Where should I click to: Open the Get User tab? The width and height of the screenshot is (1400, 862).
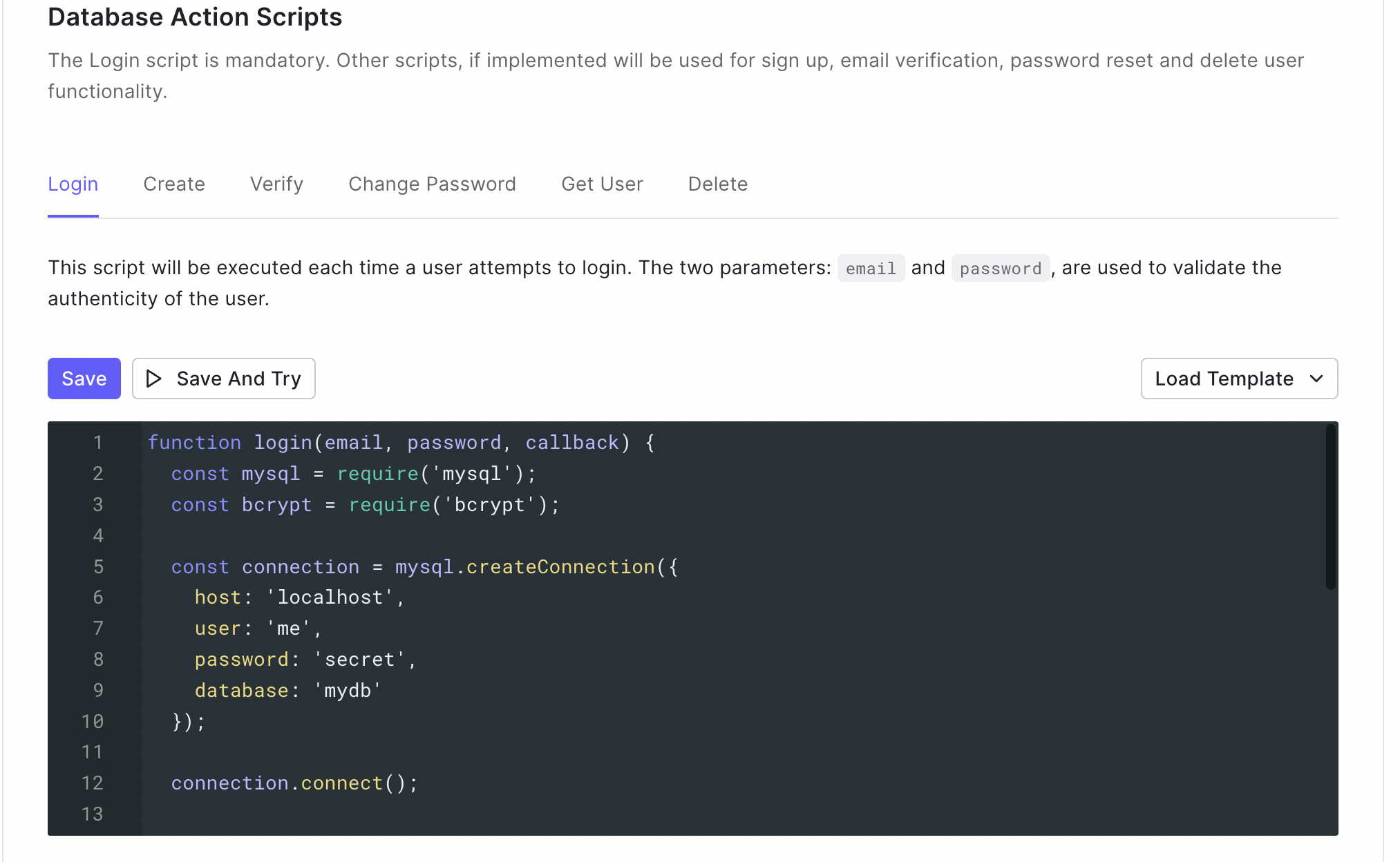point(602,184)
